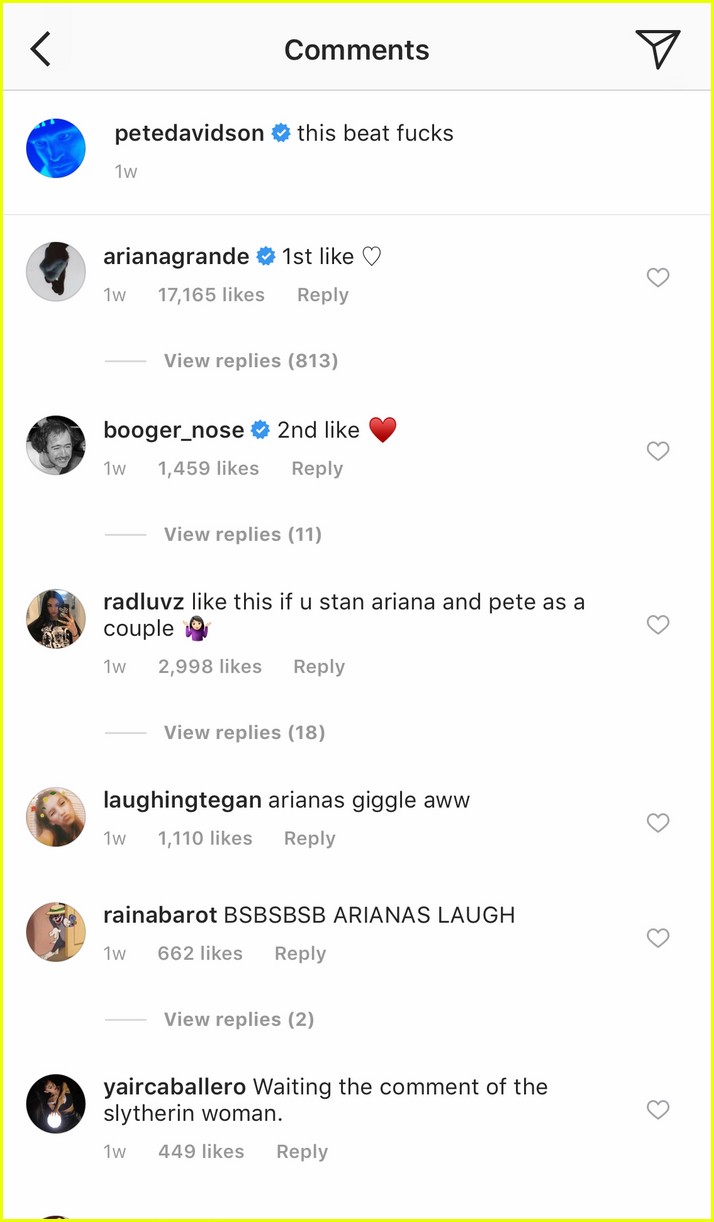Viewport: 714px width, 1222px height.
Task: Reply to arianagrande's comment
Action: (x=322, y=295)
